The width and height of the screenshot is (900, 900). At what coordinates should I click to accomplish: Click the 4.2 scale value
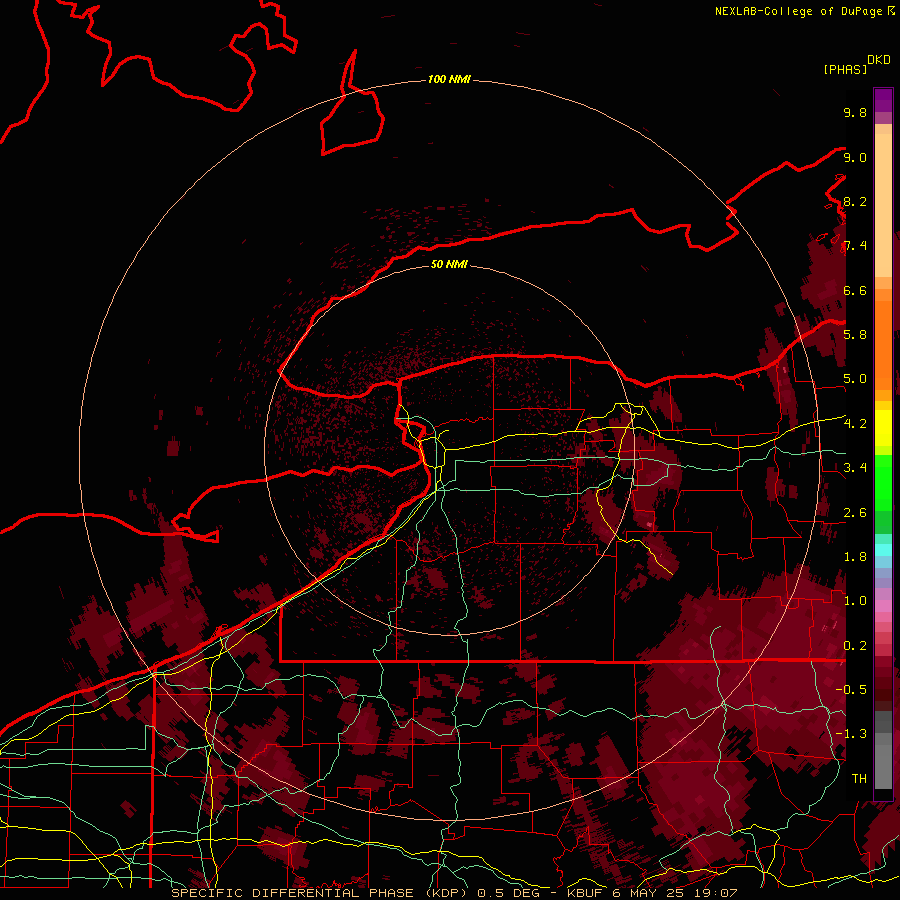pyautogui.click(x=855, y=424)
